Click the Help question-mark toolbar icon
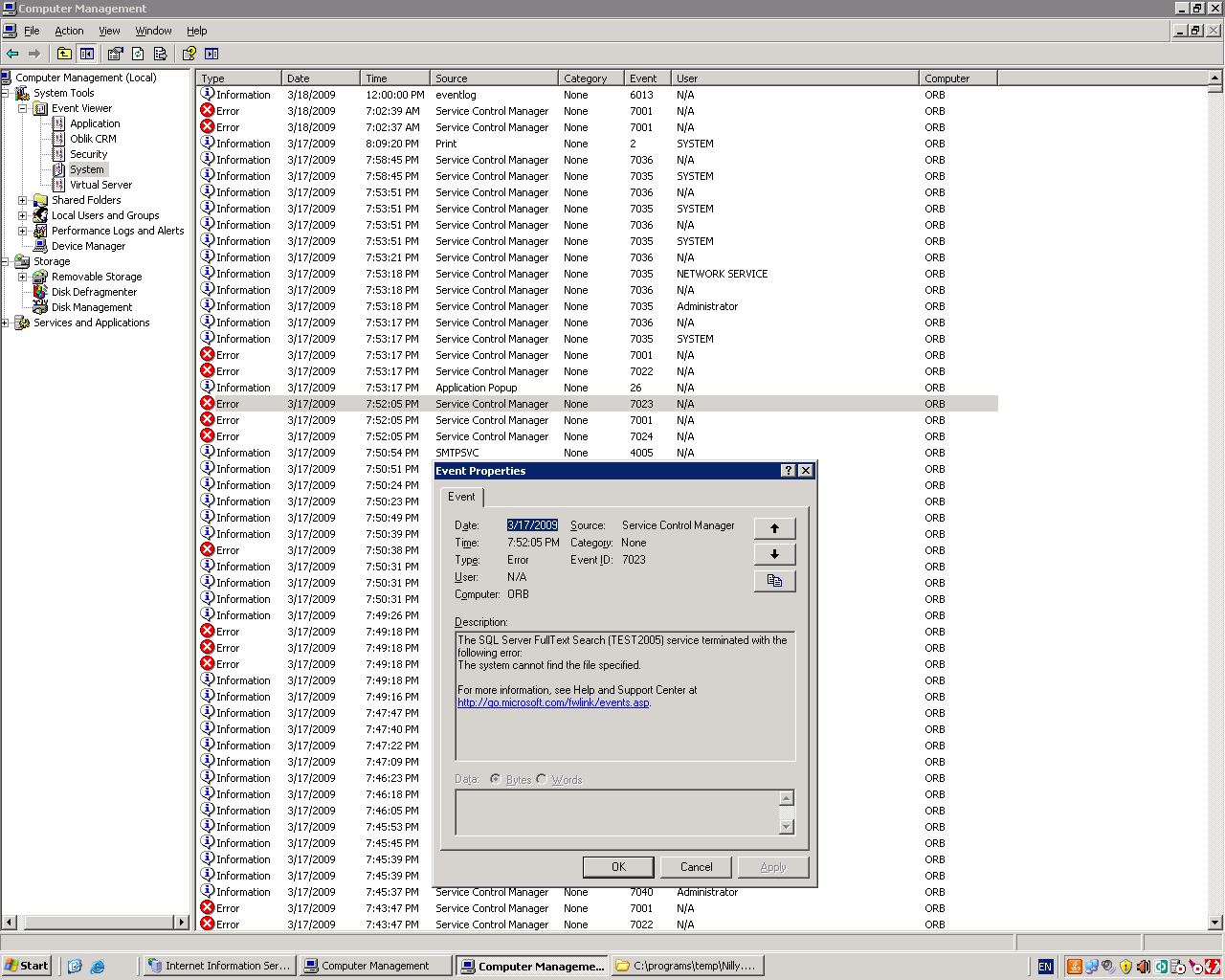 tap(189, 54)
